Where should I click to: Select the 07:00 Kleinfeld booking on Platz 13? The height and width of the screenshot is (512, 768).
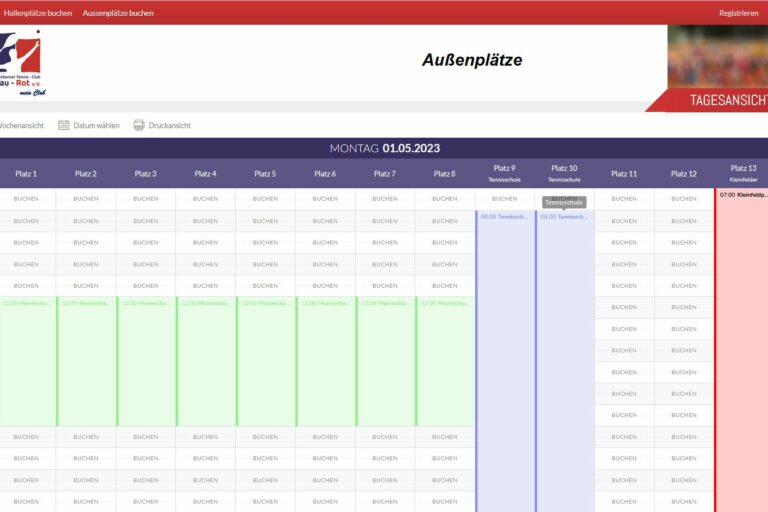pyautogui.click(x=742, y=195)
